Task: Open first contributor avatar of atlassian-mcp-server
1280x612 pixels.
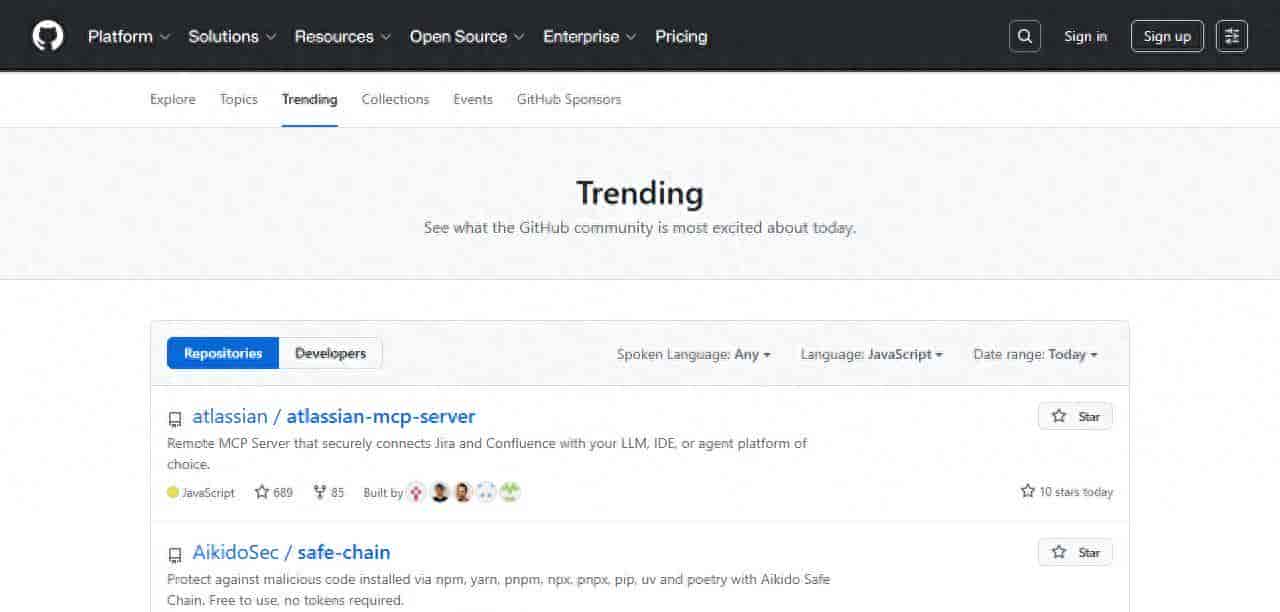Action: [417, 492]
